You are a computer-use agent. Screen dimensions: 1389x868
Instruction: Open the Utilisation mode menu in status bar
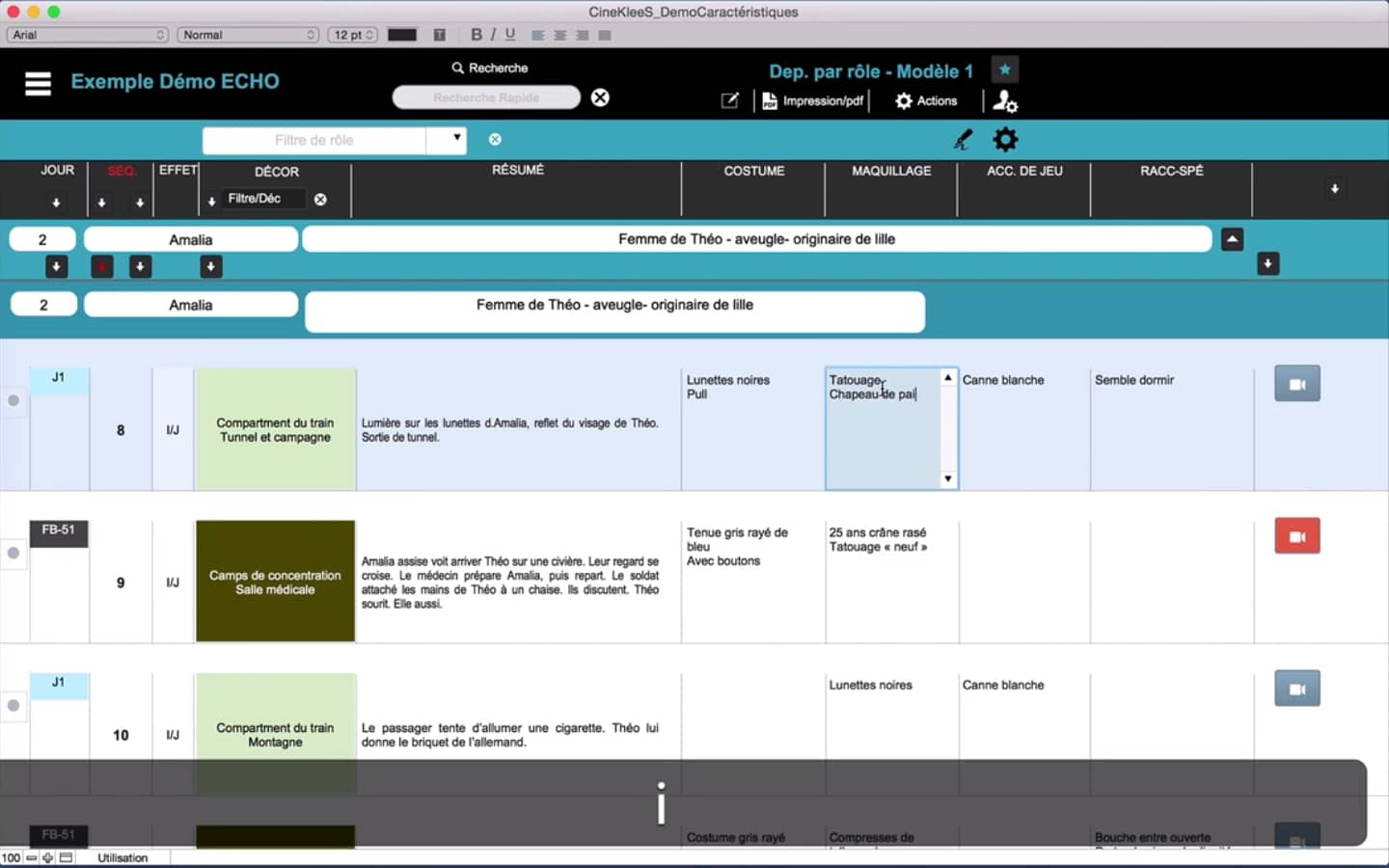(123, 857)
